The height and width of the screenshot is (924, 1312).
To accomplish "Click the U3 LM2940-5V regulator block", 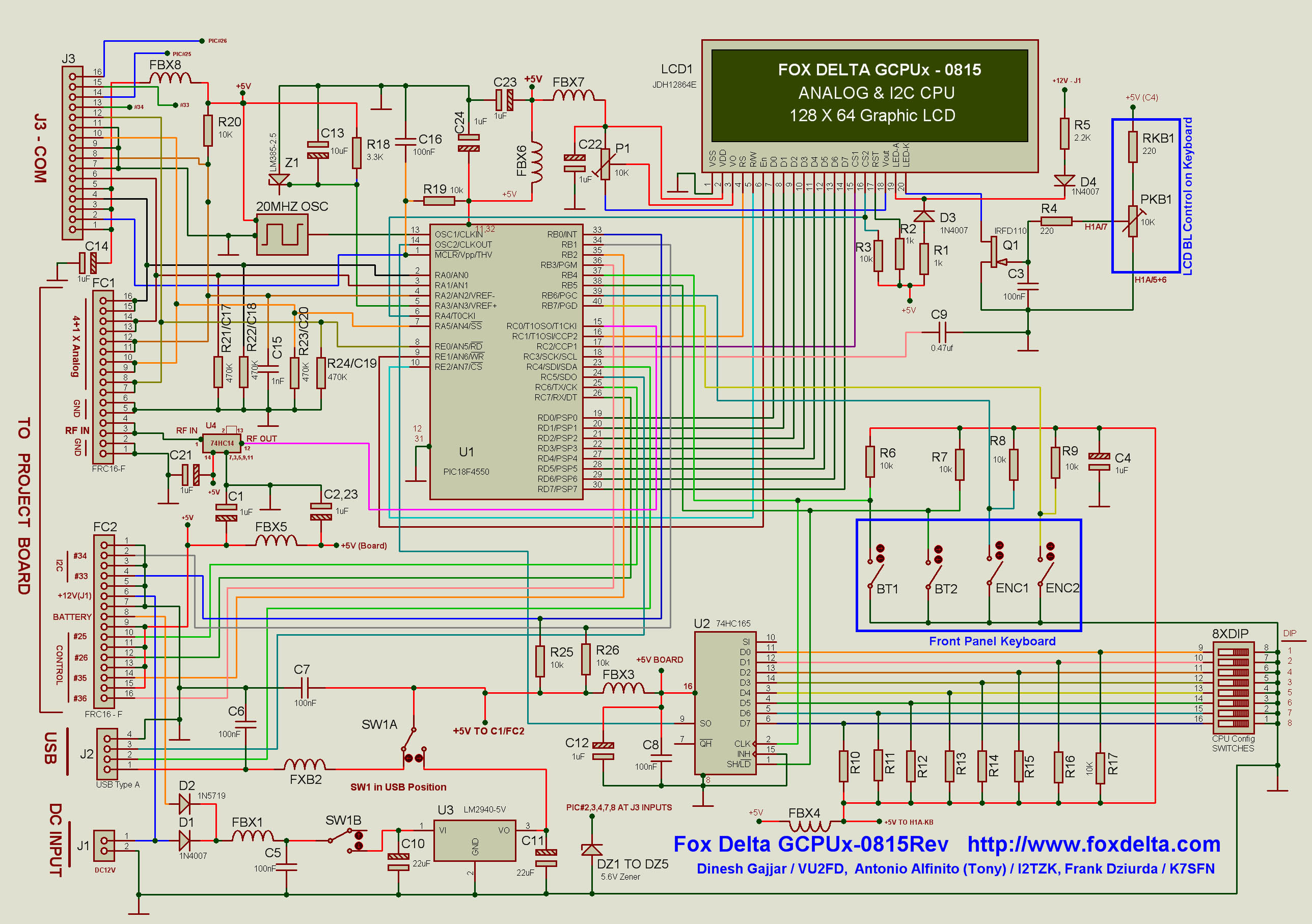I will pos(475,840).
